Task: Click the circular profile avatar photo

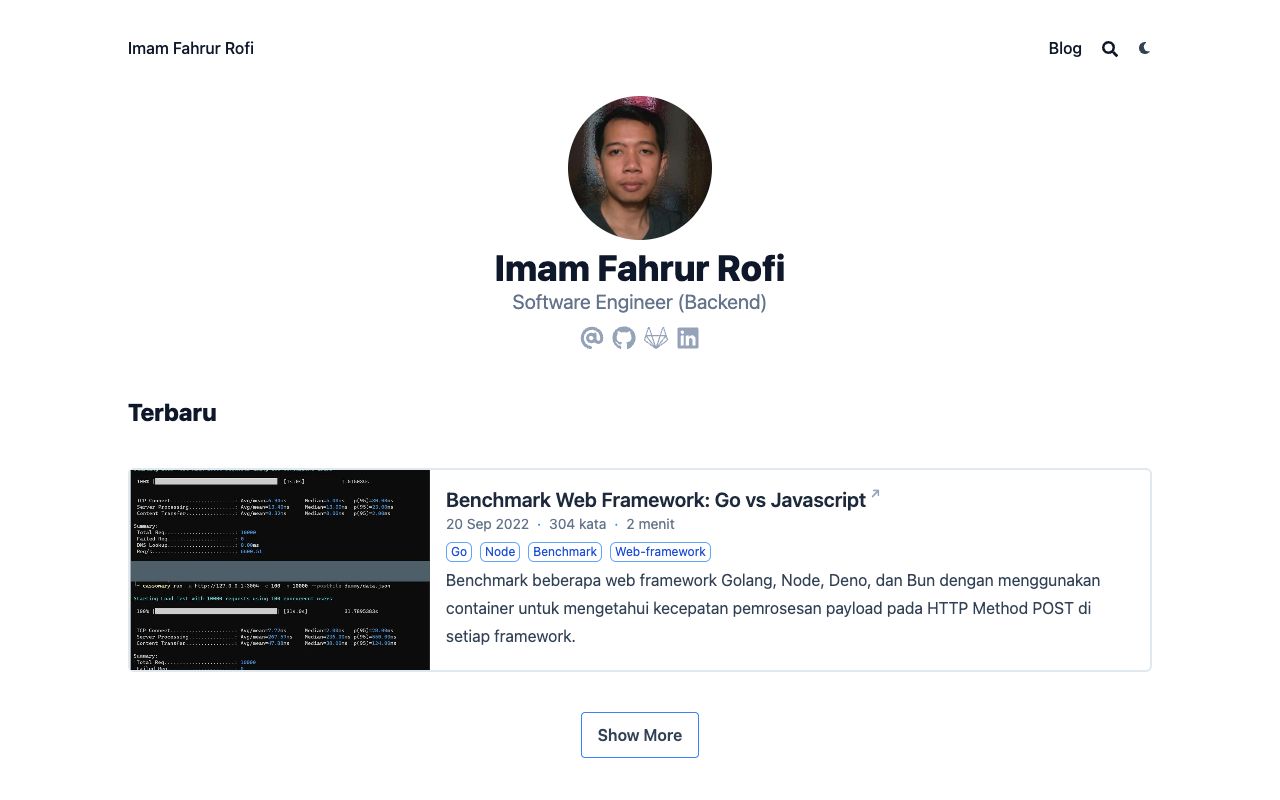Action: (x=640, y=168)
